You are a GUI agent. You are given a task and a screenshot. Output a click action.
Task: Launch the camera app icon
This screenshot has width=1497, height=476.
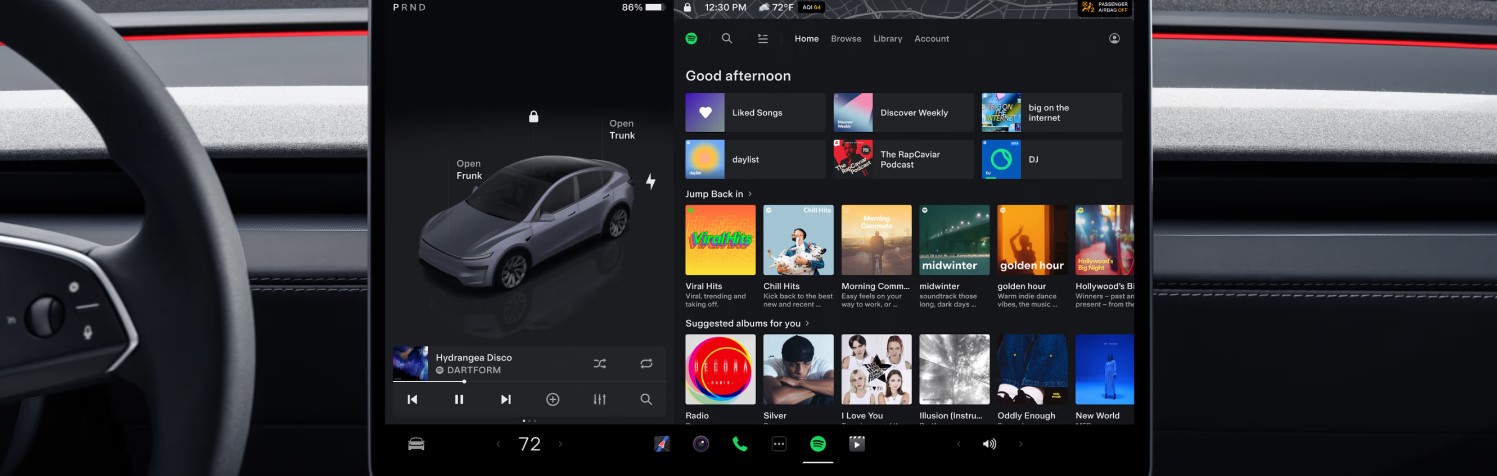(701, 444)
